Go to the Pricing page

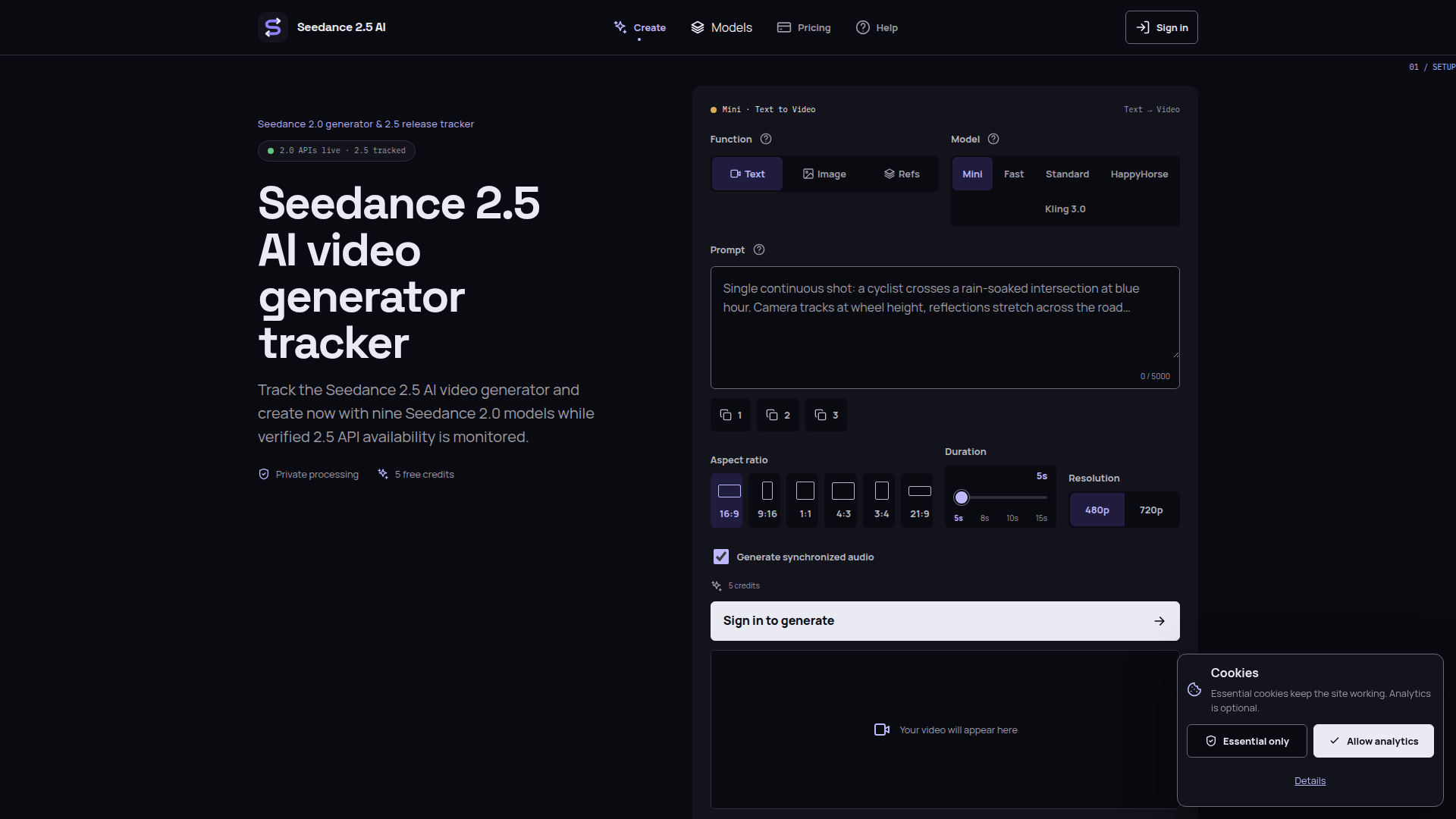804,27
